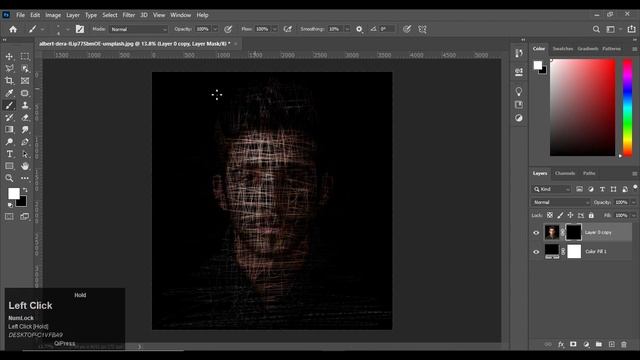The height and width of the screenshot is (360, 640).
Task: Toggle pressure for opacity button
Action: pos(228,29)
